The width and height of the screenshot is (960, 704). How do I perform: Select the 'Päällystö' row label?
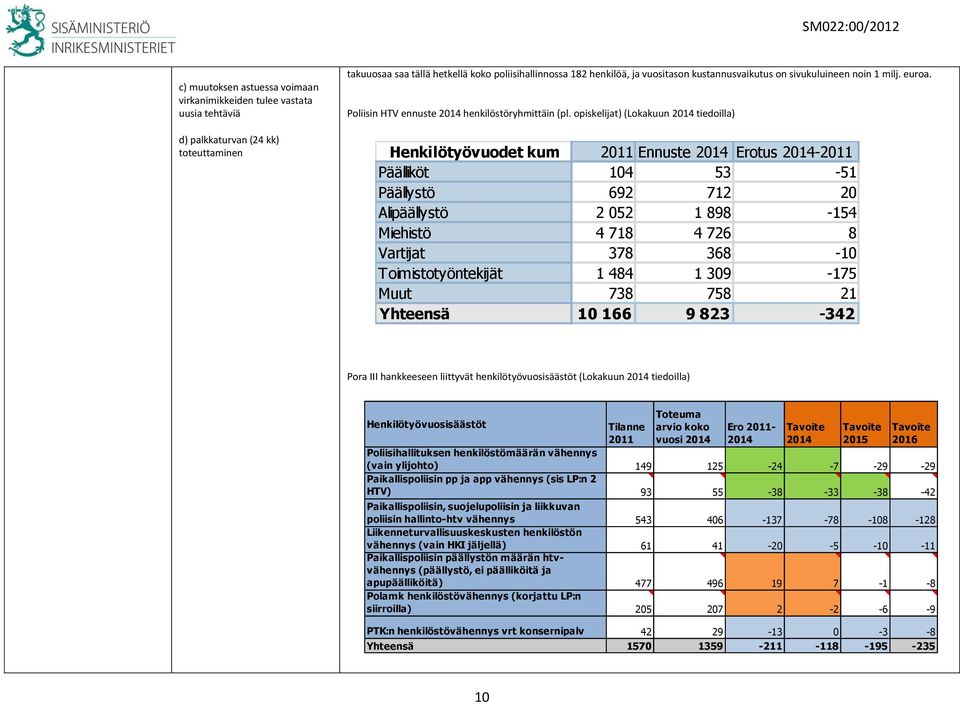pyautogui.click(x=407, y=192)
